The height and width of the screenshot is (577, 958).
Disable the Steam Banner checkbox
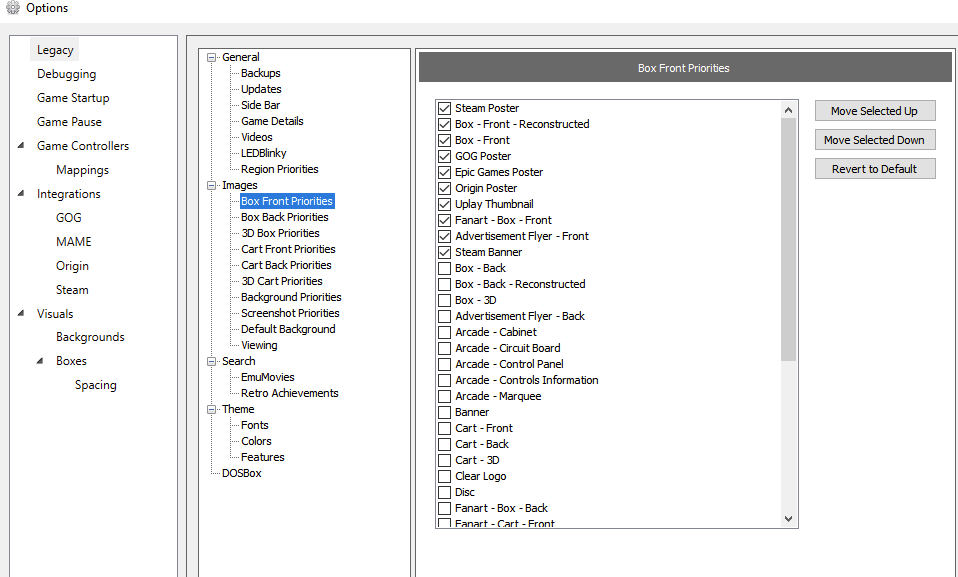pos(445,252)
